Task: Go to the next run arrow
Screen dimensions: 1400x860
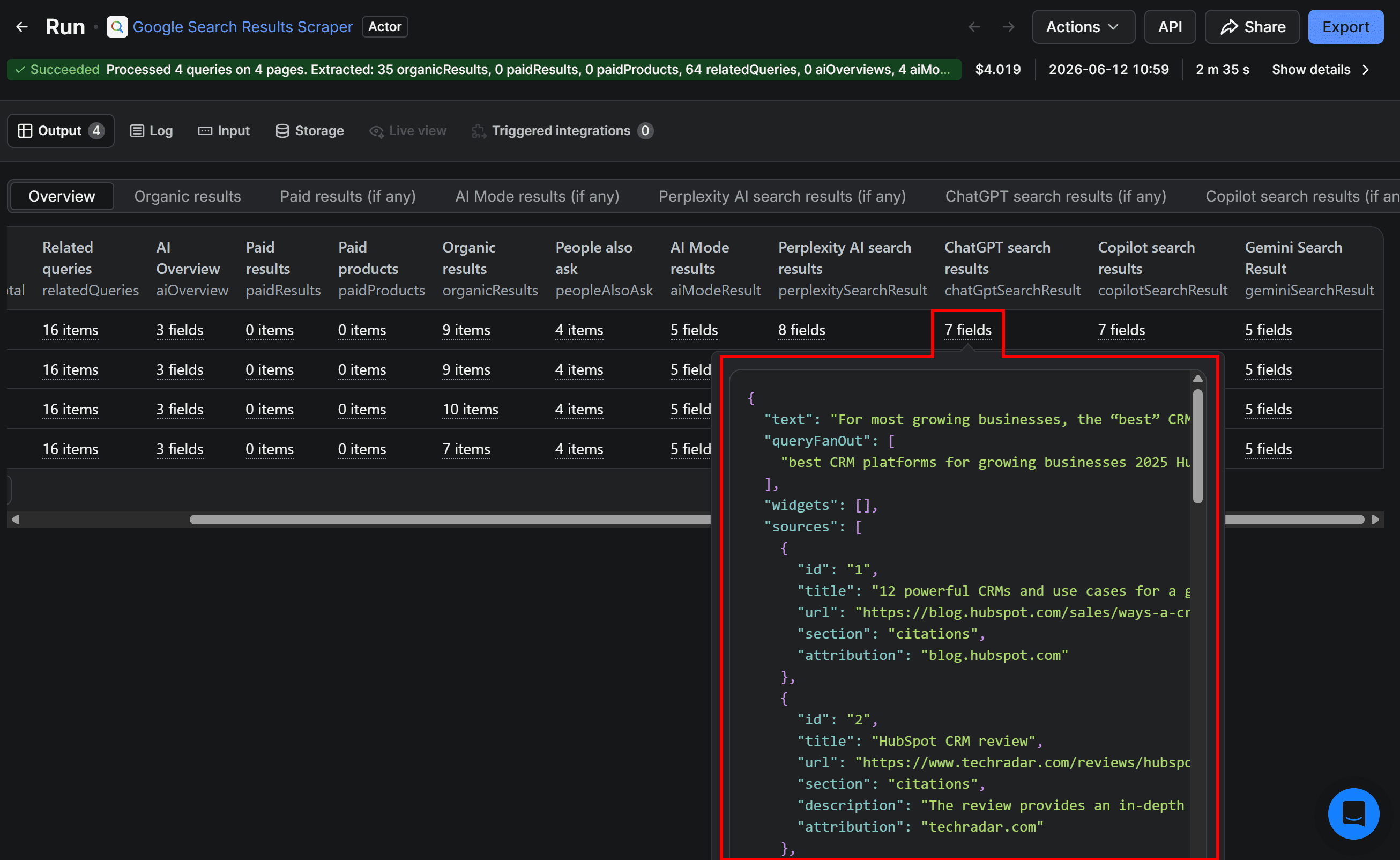Action: pyautogui.click(x=1008, y=27)
